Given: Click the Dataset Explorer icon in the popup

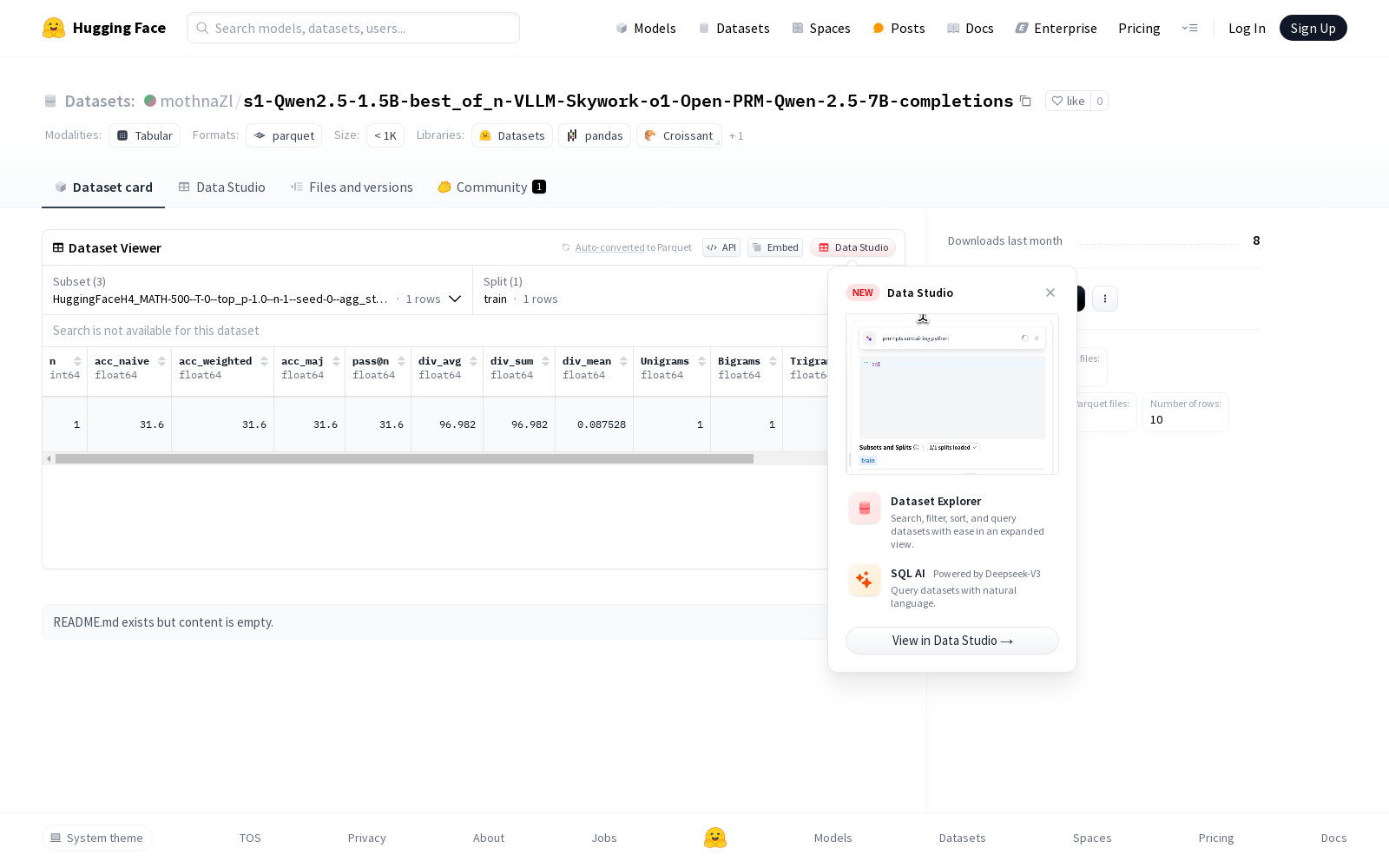Looking at the screenshot, I should coord(865,509).
